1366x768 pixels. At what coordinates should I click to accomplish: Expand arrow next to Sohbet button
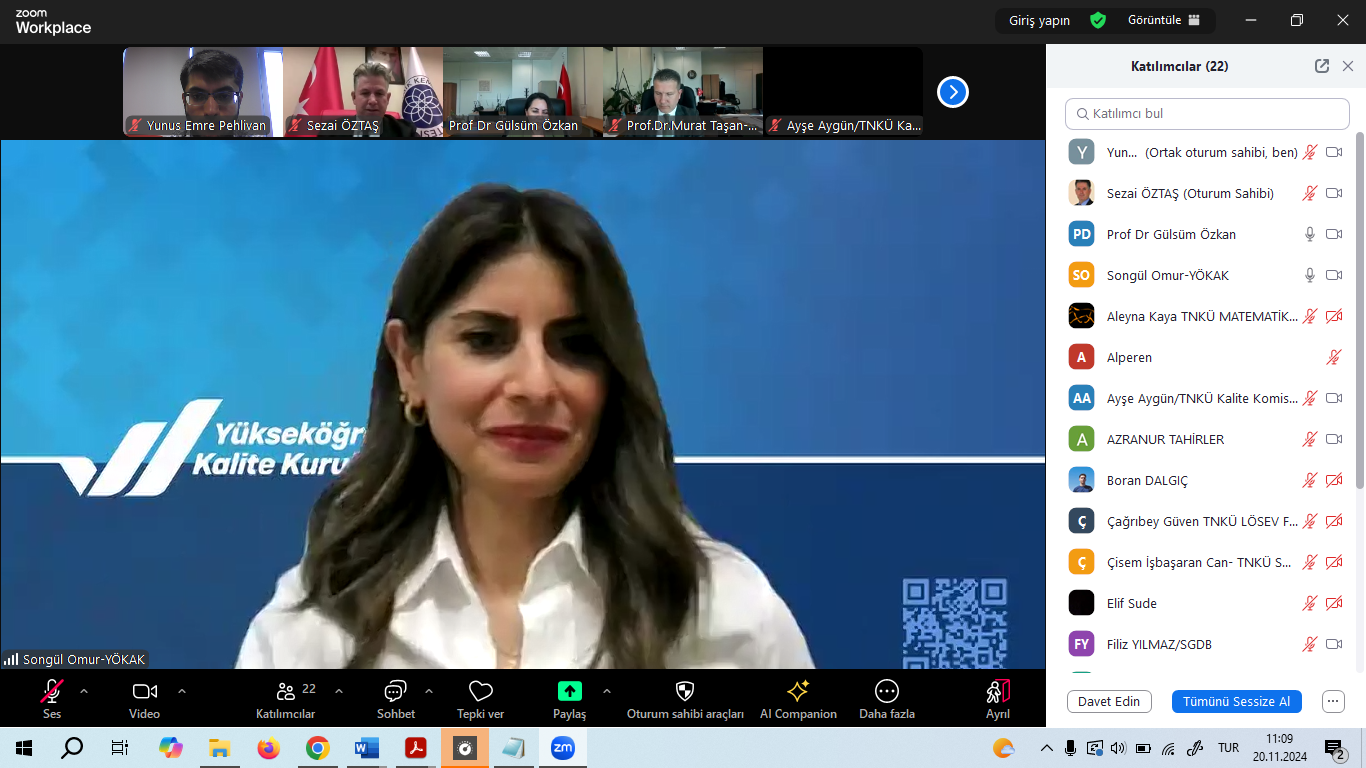point(429,691)
